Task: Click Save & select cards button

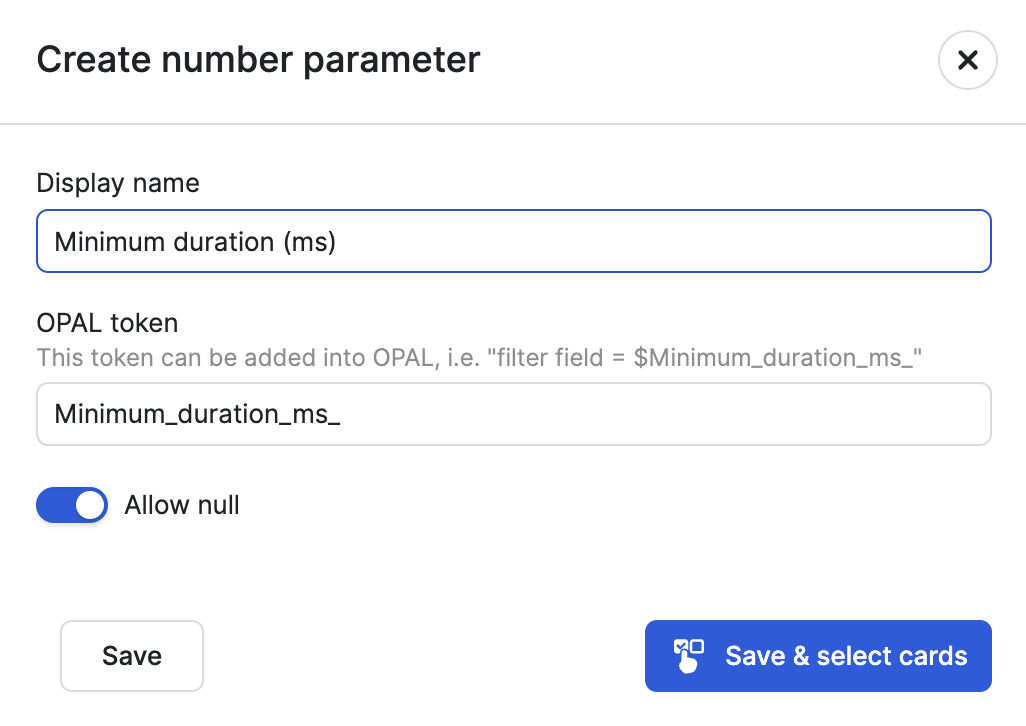Action: pyautogui.click(x=818, y=656)
